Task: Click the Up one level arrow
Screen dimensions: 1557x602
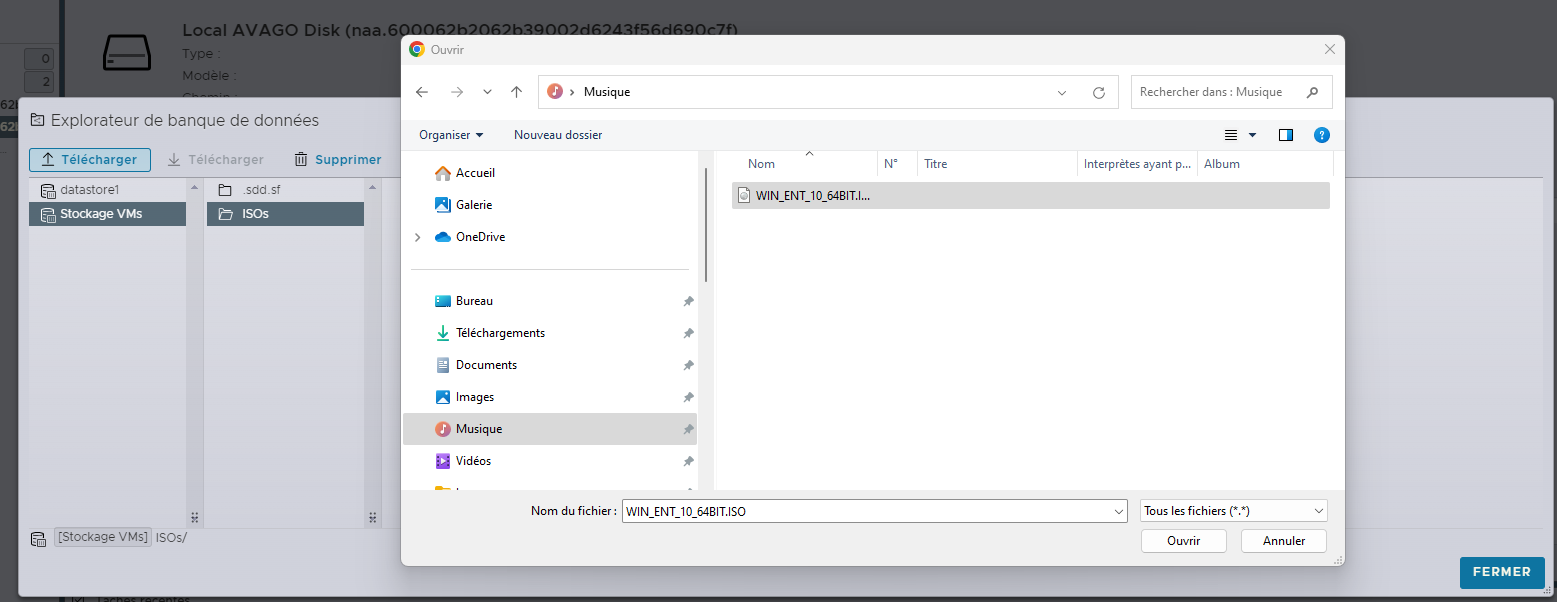Action: coord(516,92)
